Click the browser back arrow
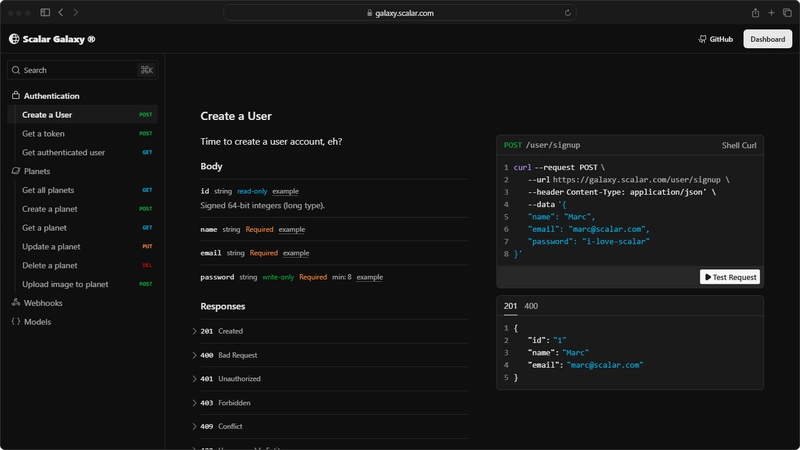Screen dimensions: 800x450 [x=61, y=12]
